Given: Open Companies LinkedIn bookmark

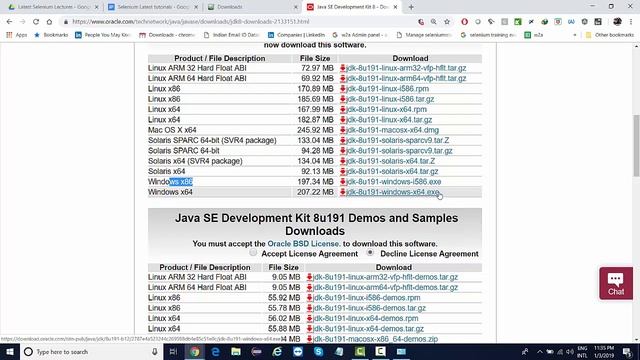Looking at the screenshot, I should click(296, 35).
